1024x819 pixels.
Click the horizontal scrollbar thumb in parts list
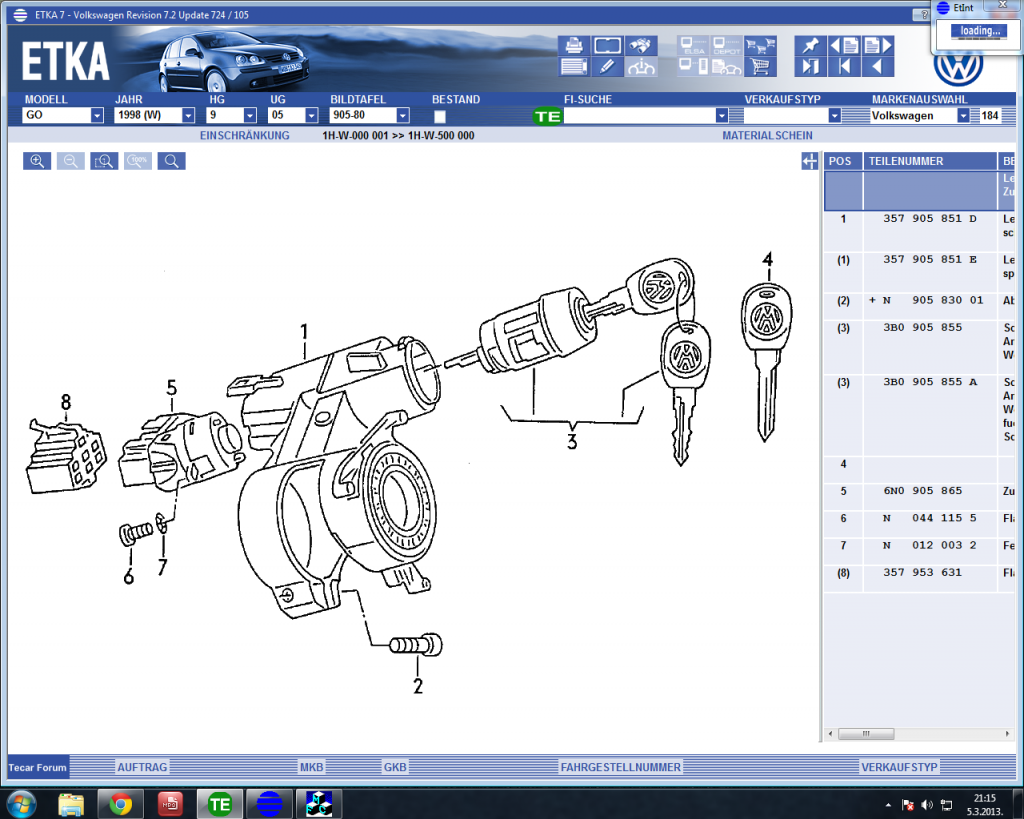(x=866, y=733)
